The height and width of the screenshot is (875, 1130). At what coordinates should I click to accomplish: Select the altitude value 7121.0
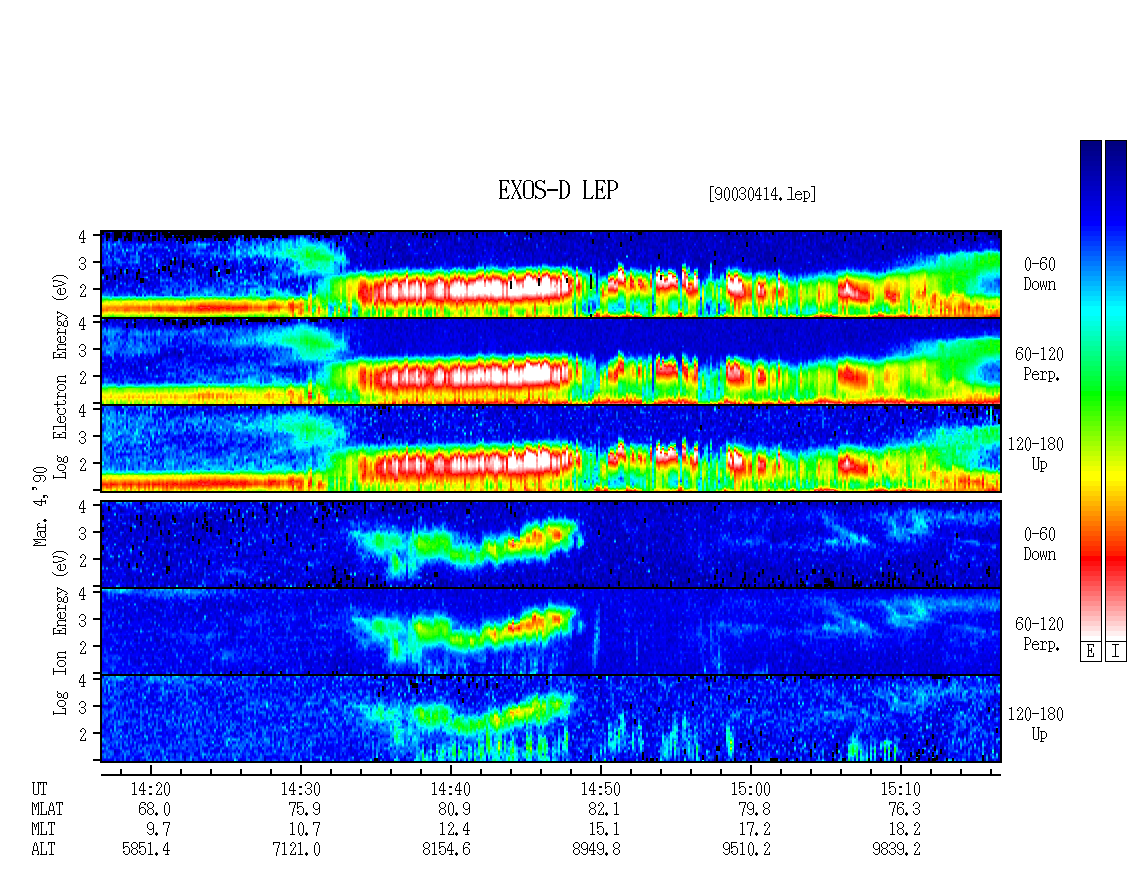point(296,850)
